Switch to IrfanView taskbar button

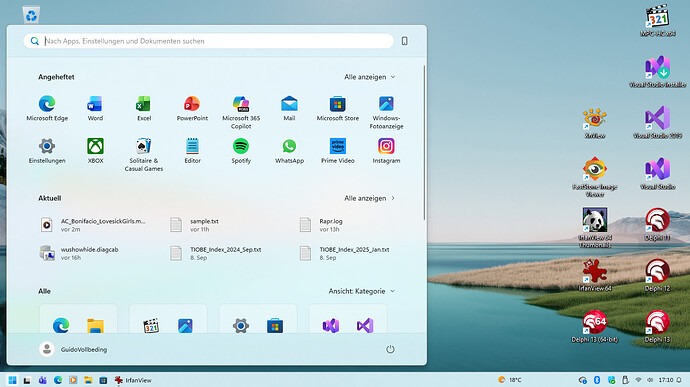pyautogui.click(x=133, y=380)
